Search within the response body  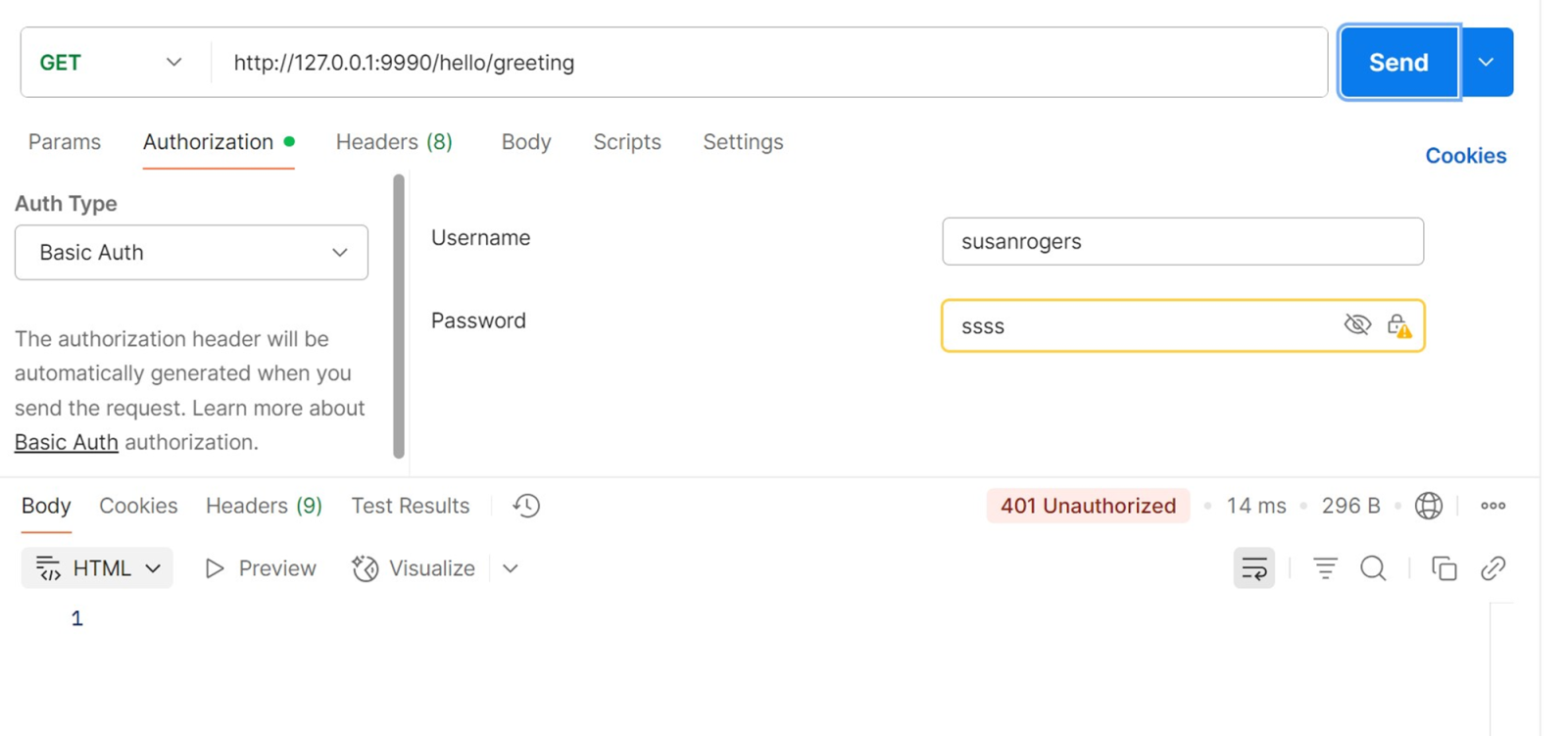pyautogui.click(x=1373, y=568)
